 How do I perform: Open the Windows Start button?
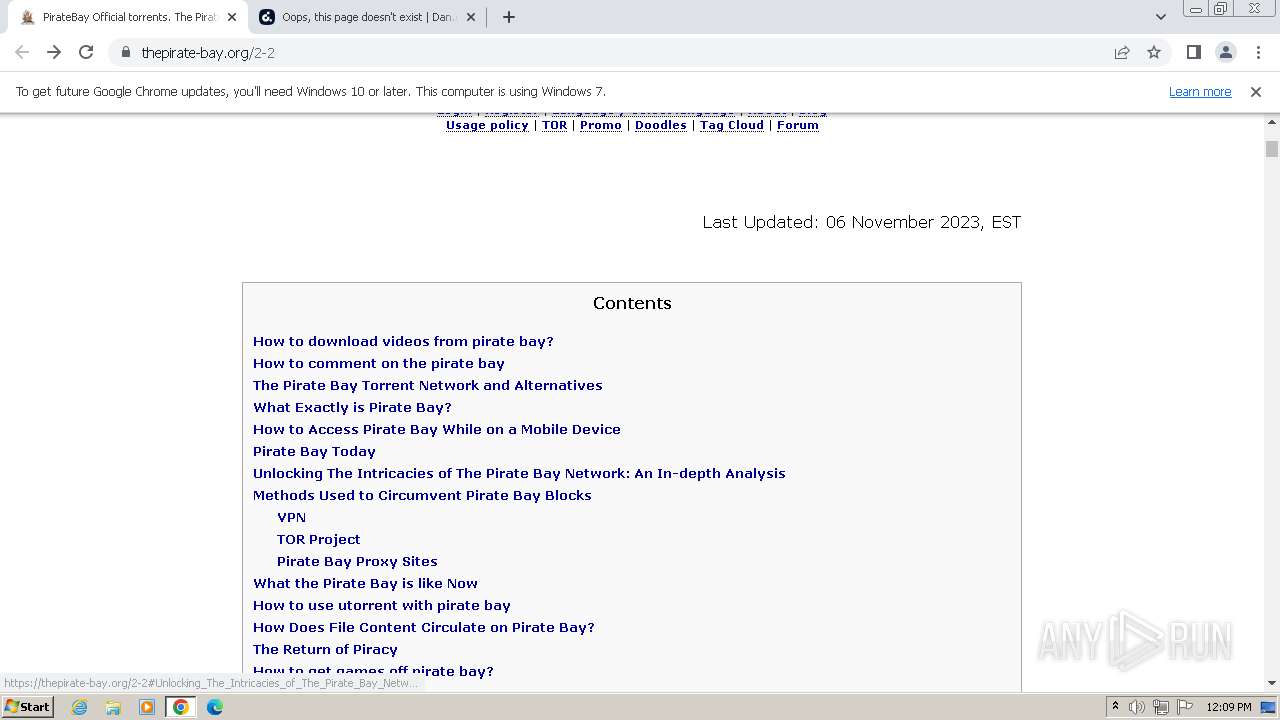click(27, 706)
